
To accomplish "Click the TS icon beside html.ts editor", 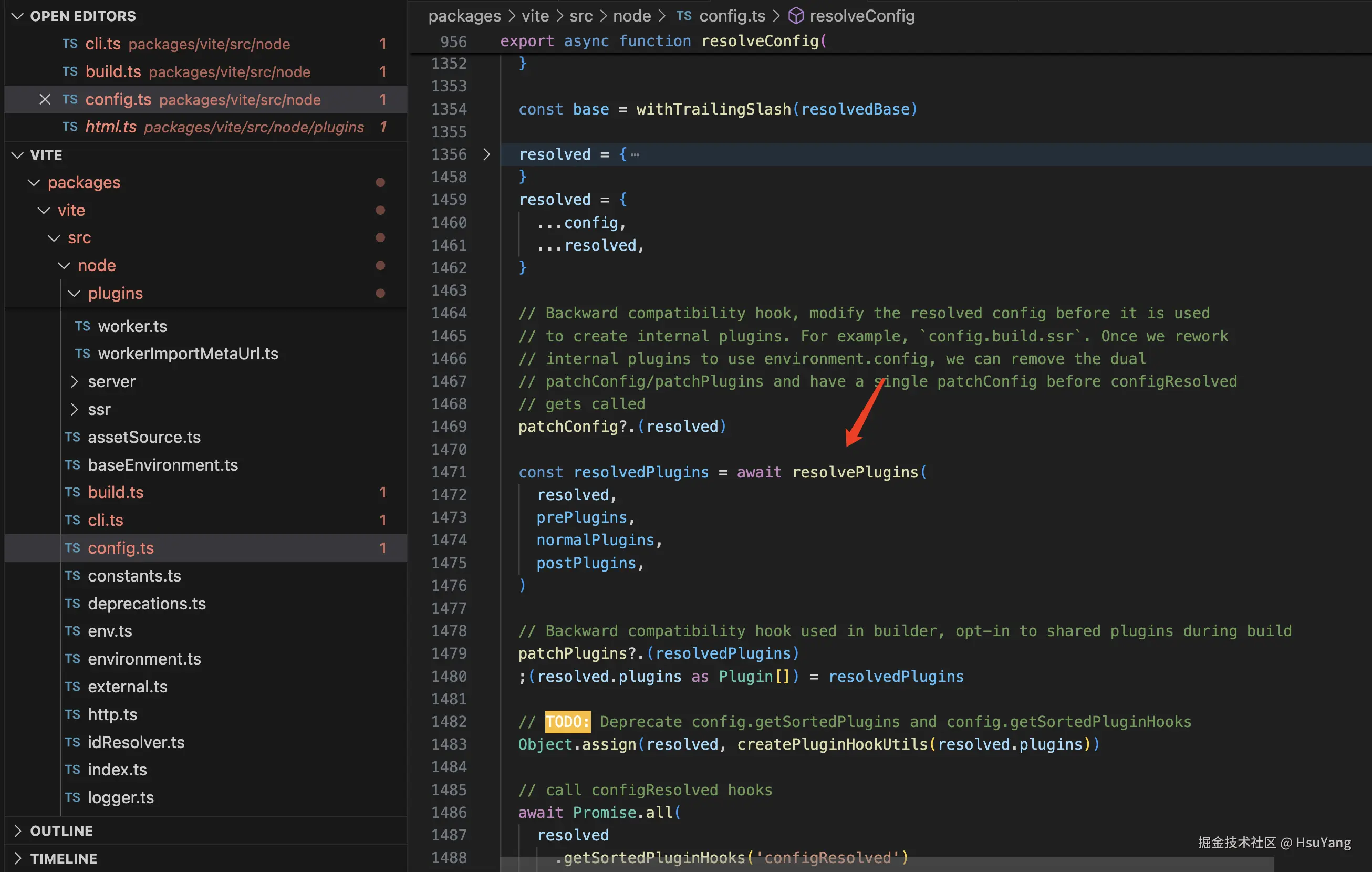I will [70, 127].
